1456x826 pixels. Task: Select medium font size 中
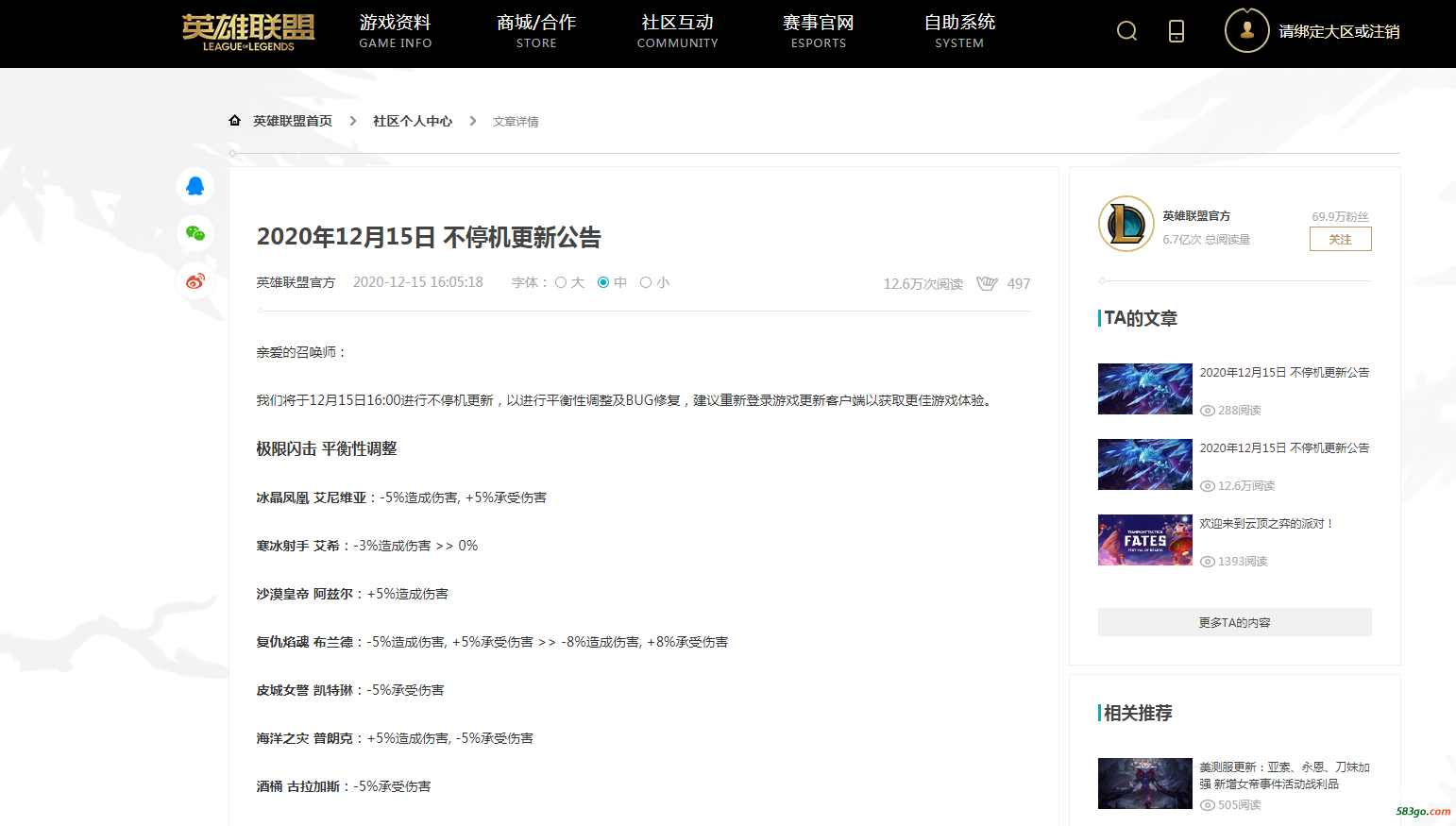click(603, 282)
